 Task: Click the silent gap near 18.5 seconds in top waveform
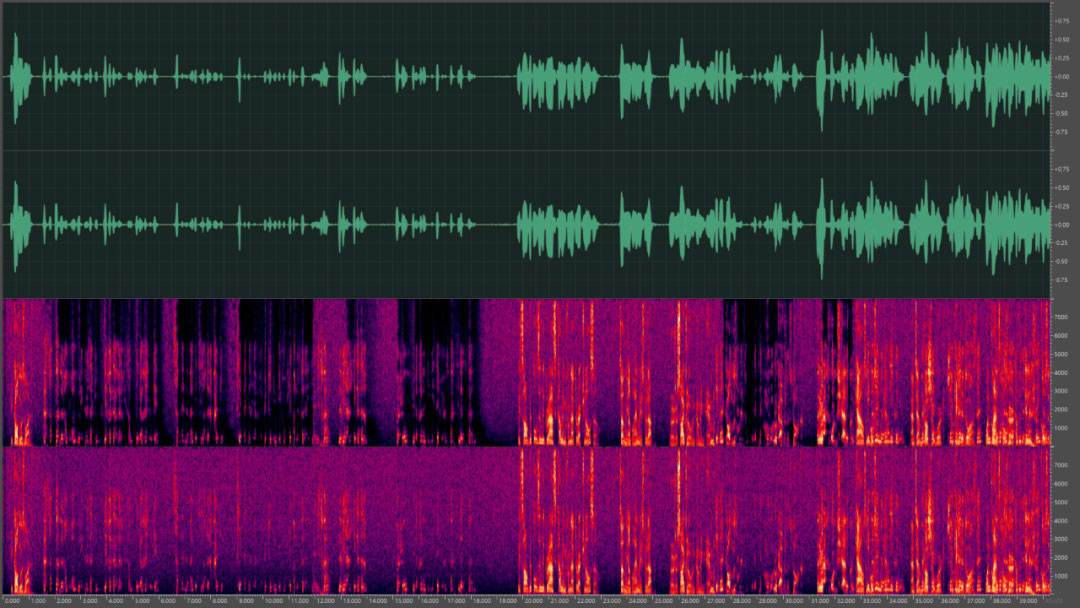click(495, 76)
